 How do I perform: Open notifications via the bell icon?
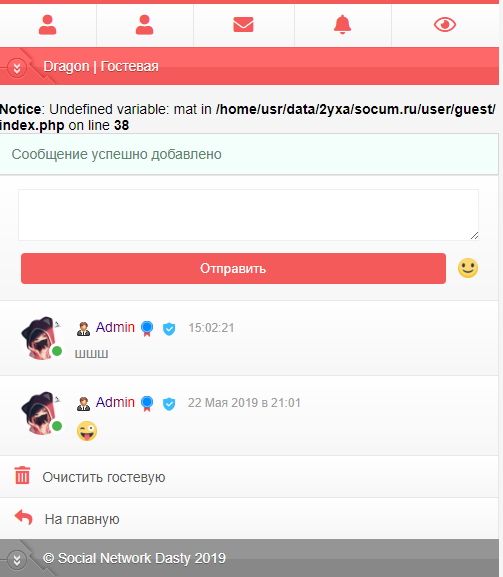tap(342, 25)
